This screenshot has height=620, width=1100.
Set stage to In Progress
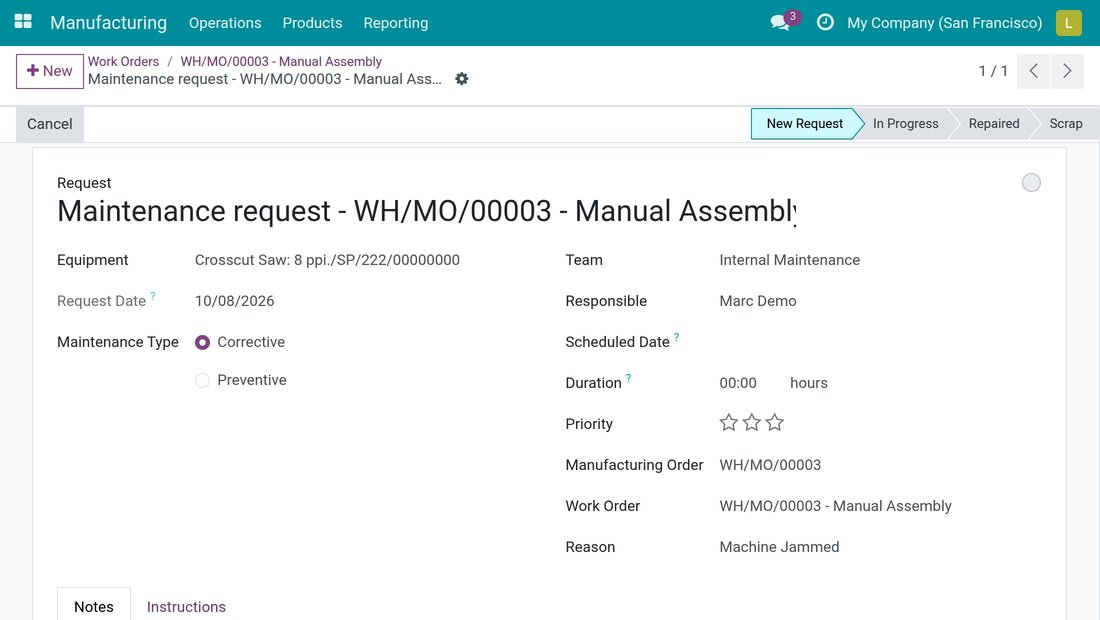(906, 123)
